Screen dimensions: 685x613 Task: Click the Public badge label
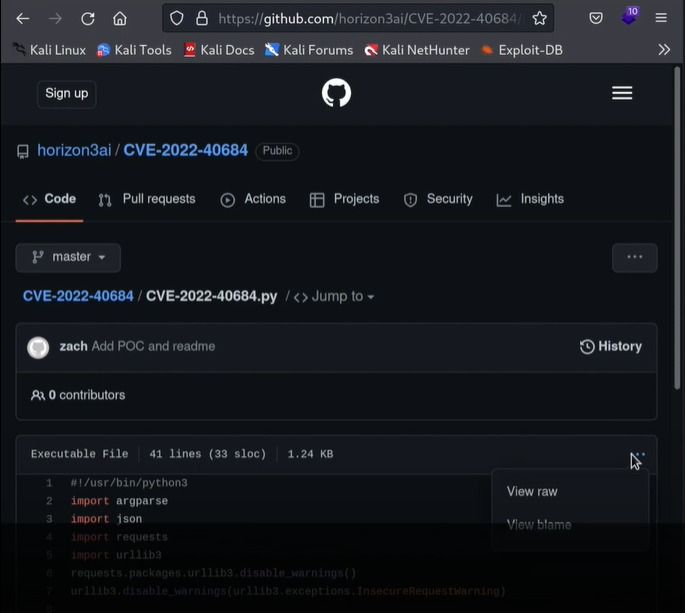click(x=277, y=151)
